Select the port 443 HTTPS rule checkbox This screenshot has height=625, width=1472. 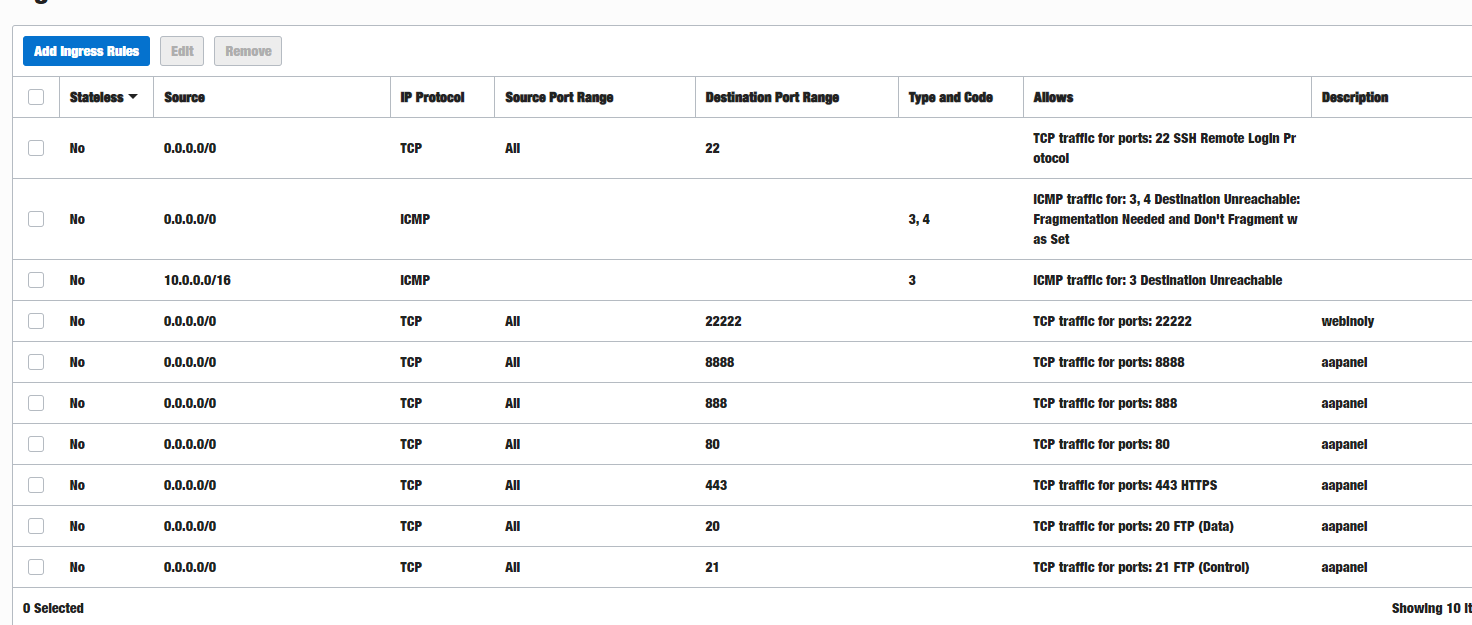(x=36, y=485)
